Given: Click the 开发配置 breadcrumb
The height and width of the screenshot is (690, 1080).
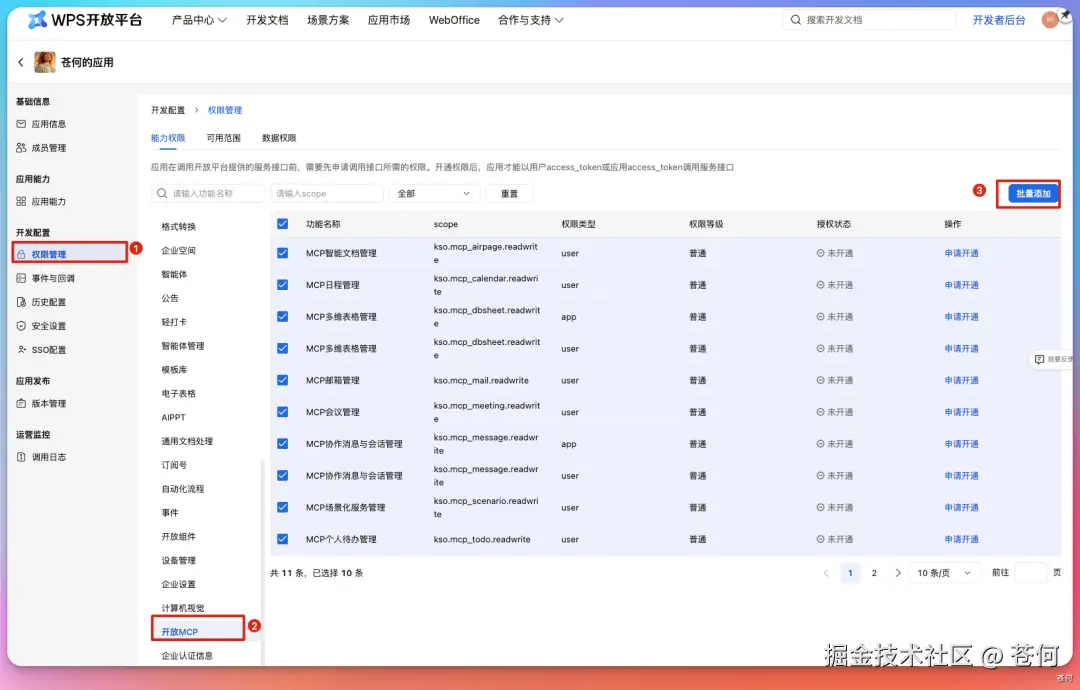Looking at the screenshot, I should click(x=168, y=110).
